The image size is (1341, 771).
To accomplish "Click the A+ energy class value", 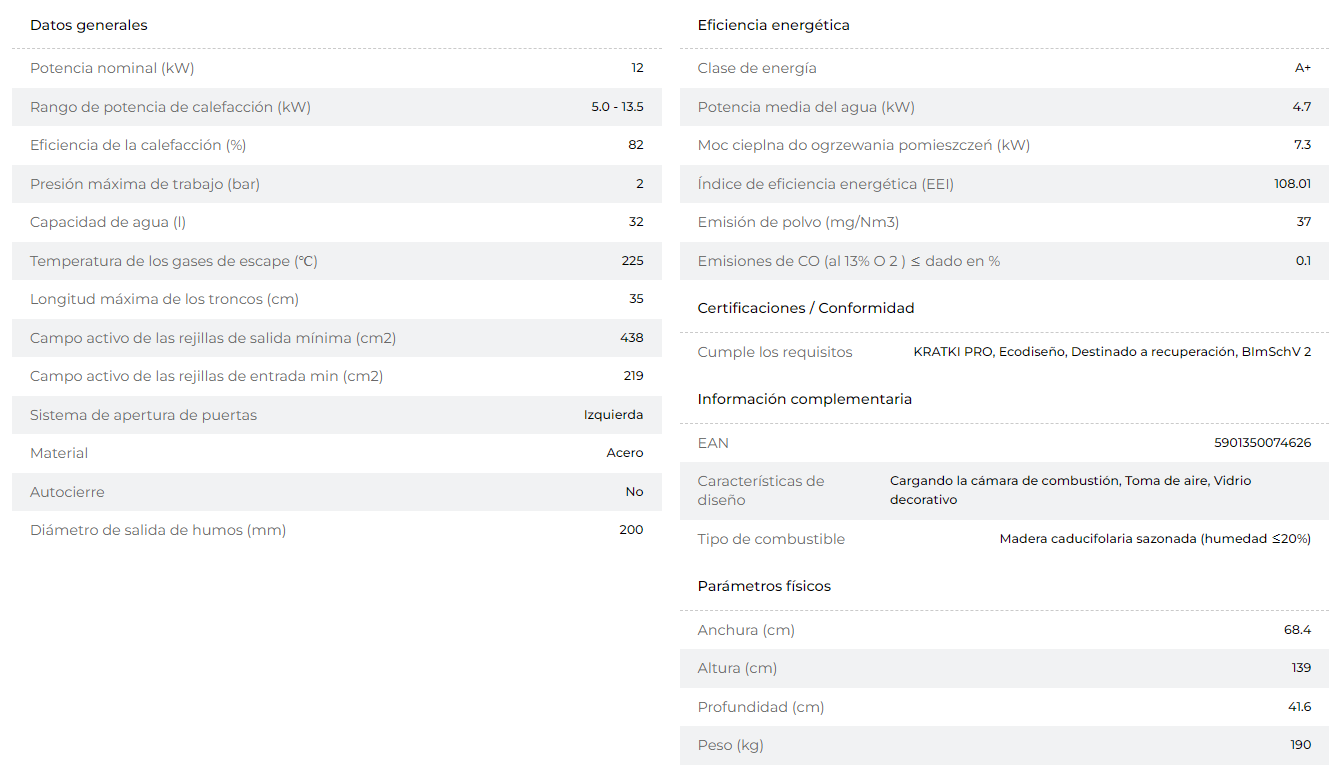I will pos(1303,68).
